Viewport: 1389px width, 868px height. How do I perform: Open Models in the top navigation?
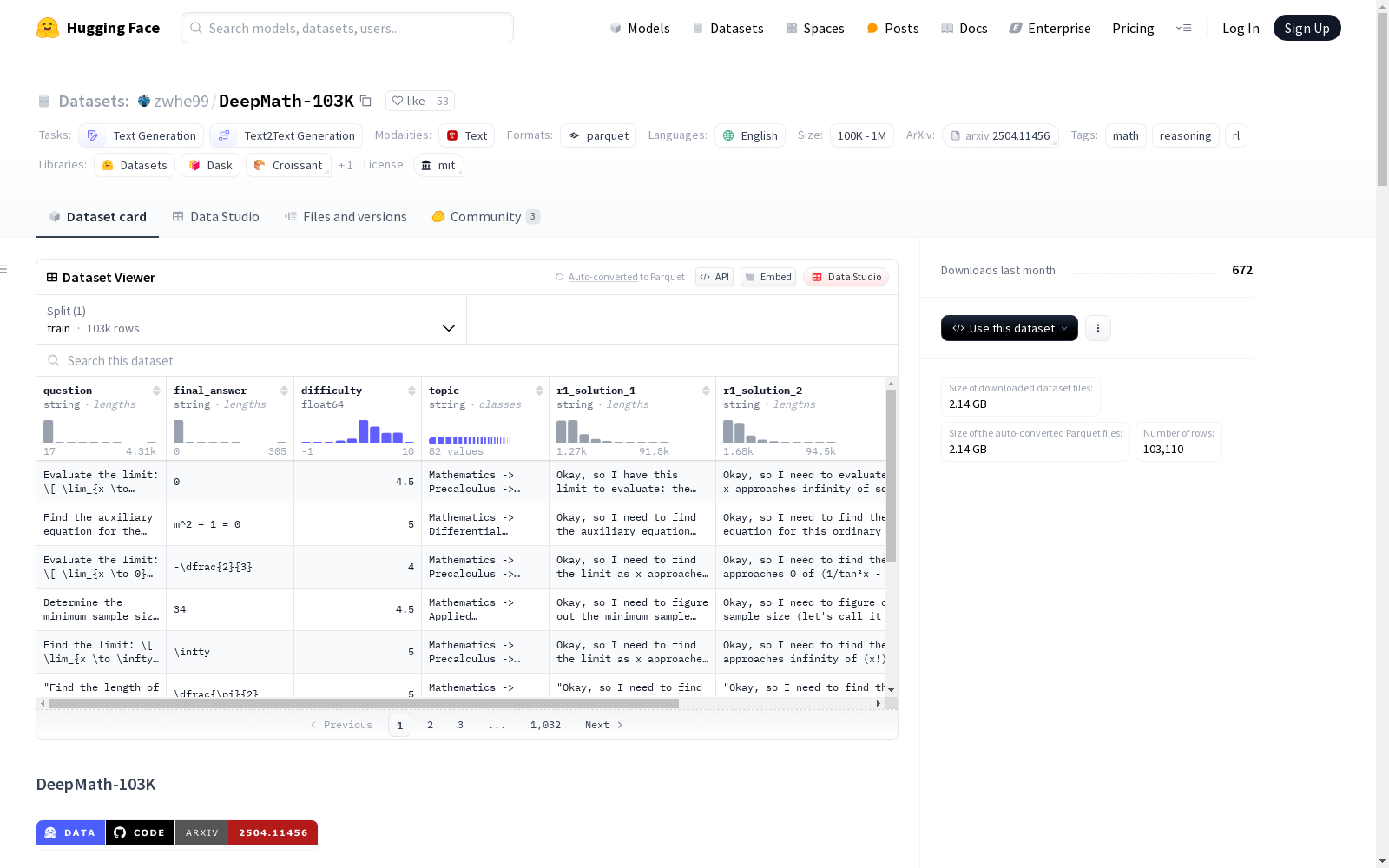click(x=640, y=28)
